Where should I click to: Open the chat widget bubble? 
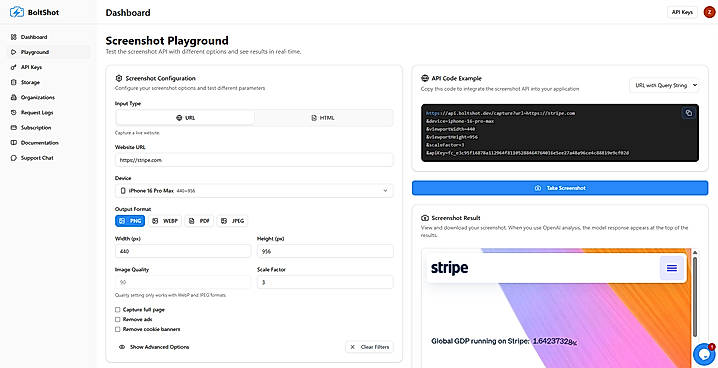pos(703,354)
